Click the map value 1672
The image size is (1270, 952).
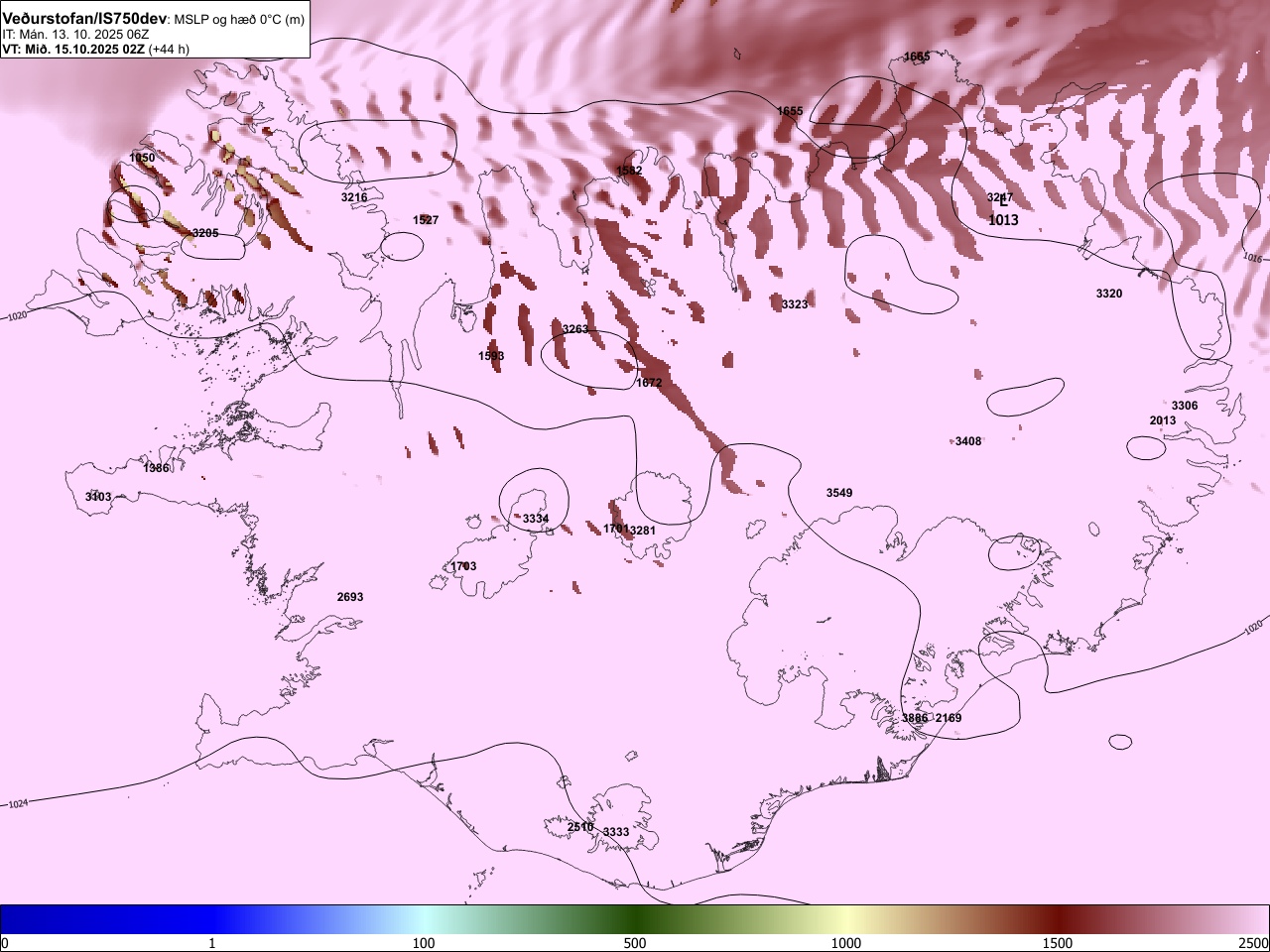649,383
